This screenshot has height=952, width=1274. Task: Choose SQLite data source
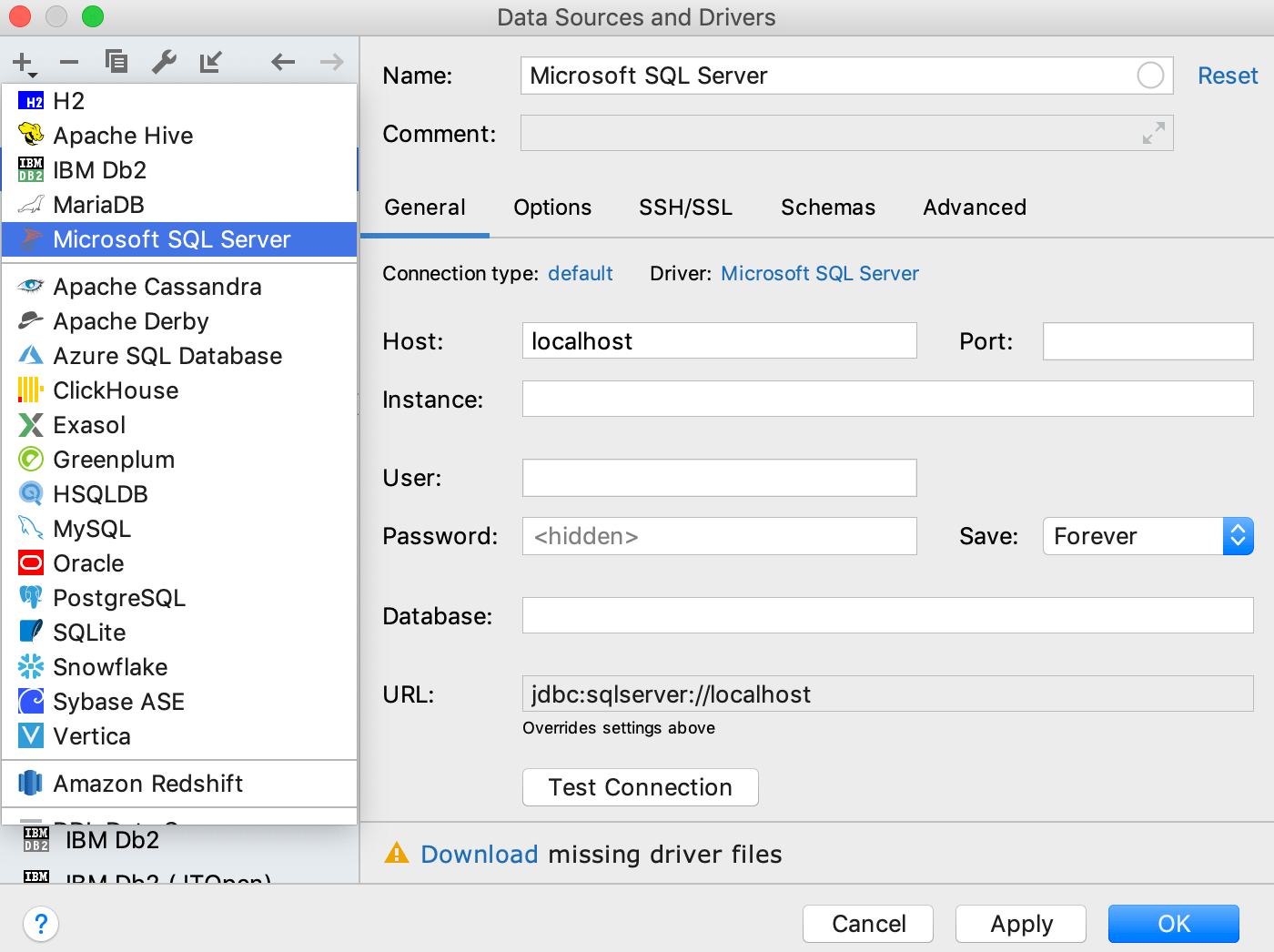(x=179, y=633)
